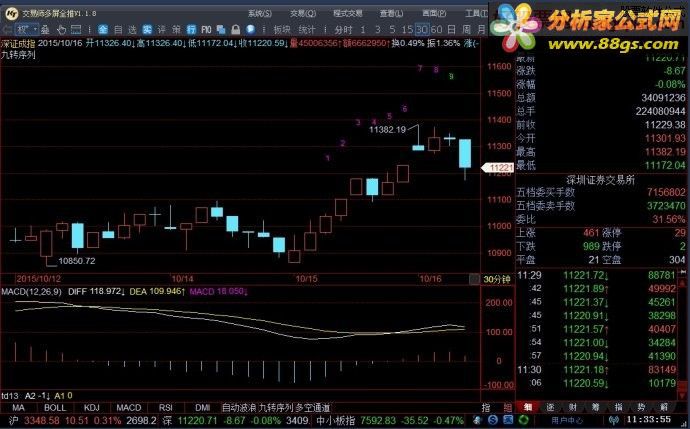Switch to the MACD indicator tab
Image resolution: width=690 pixels, height=429 pixels.
coord(128,407)
